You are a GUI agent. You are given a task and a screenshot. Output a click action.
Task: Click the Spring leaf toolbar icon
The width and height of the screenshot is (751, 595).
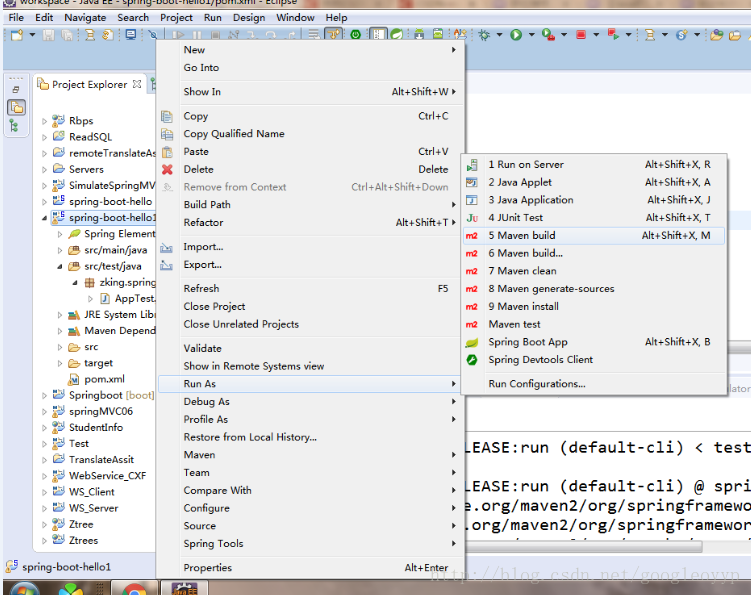coord(397,35)
